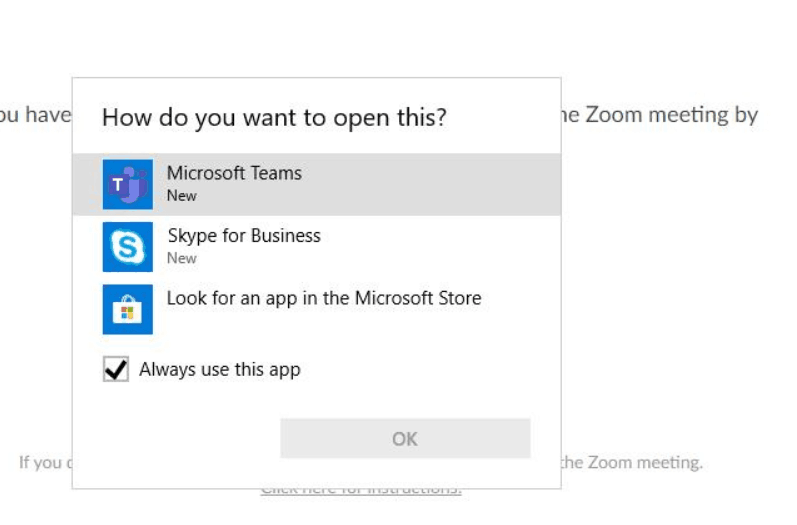The width and height of the screenshot is (797, 525).
Task: Choose "Skype for Business" app name text
Action: tap(244, 236)
